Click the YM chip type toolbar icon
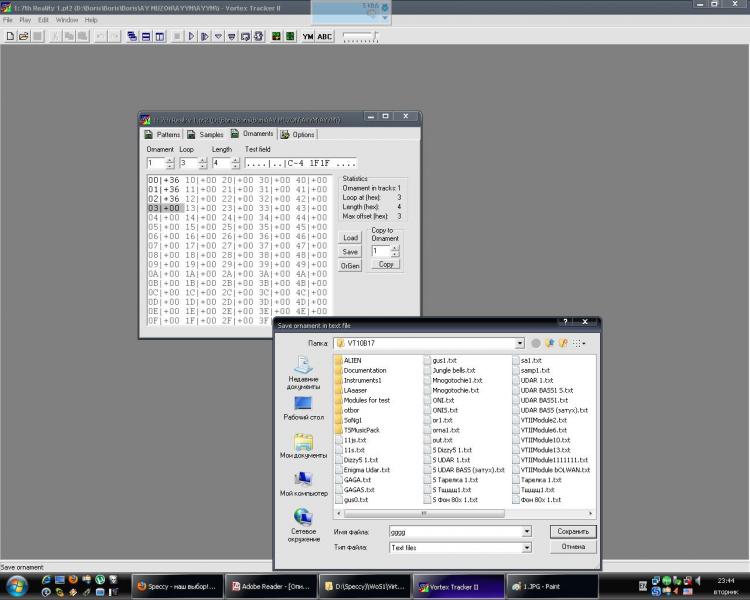The width and height of the screenshot is (750, 600). 308,36
